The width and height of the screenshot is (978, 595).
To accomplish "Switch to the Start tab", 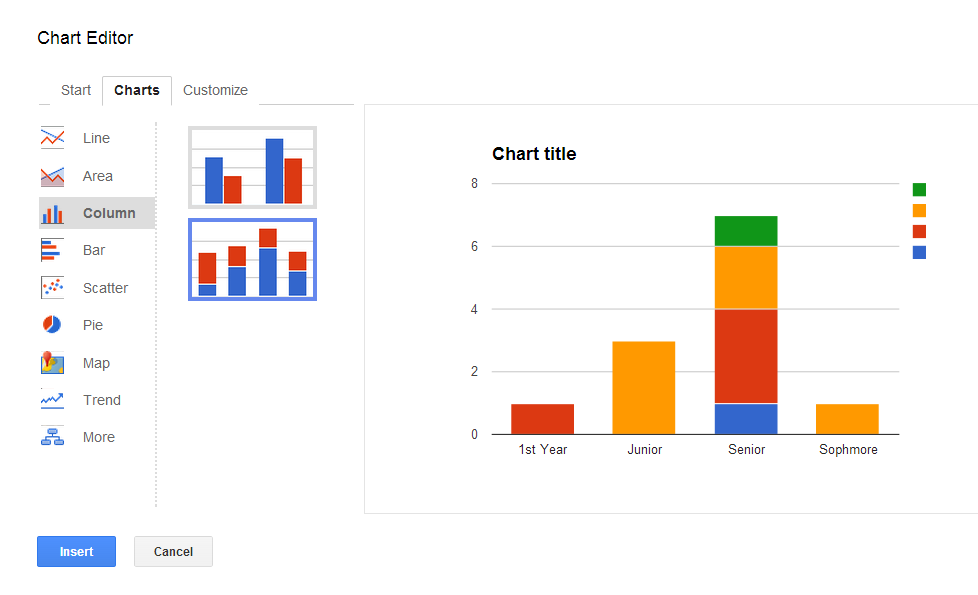I will tap(75, 90).
